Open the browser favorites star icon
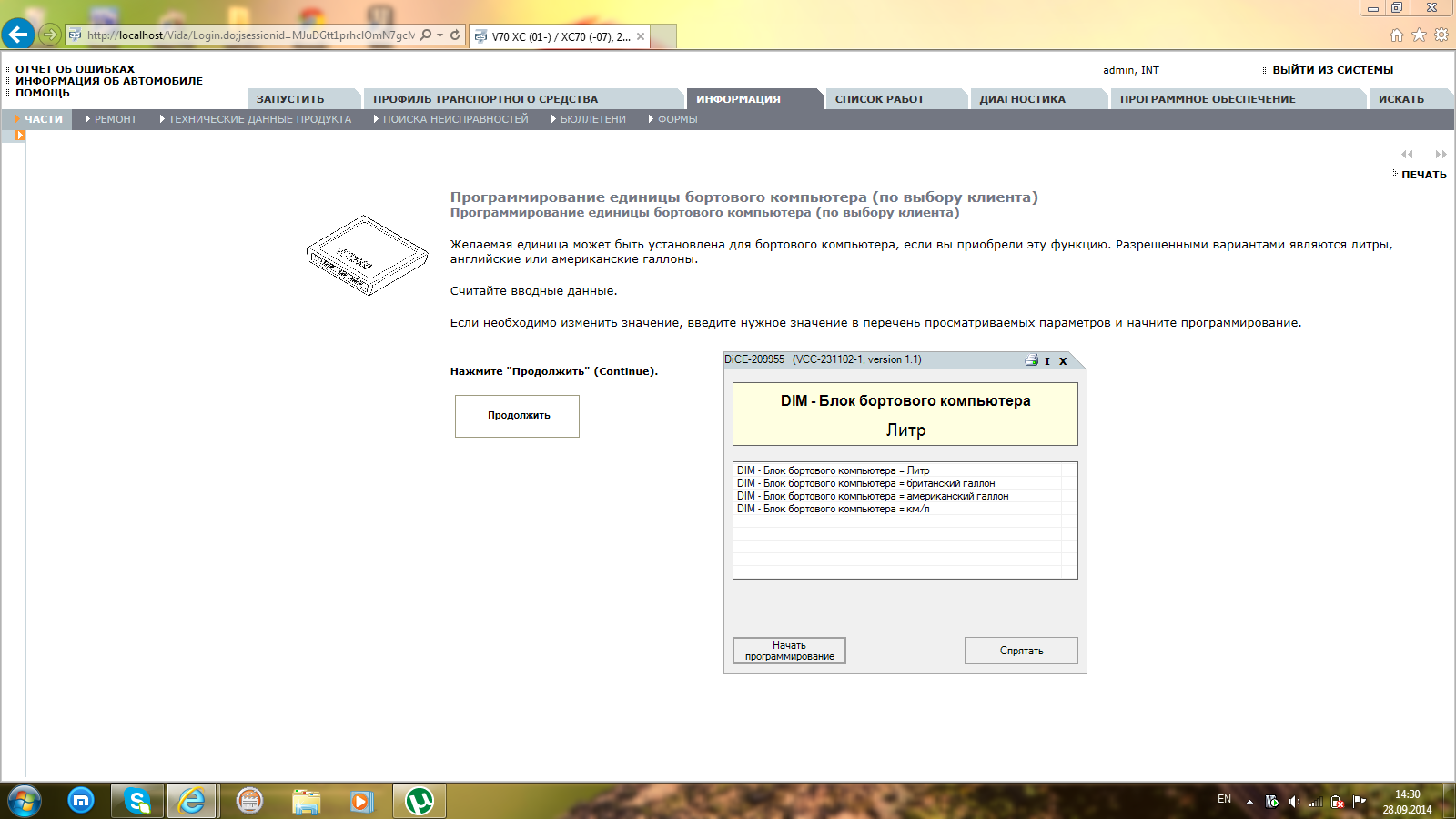This screenshot has height=819, width=1456. pos(1419,35)
